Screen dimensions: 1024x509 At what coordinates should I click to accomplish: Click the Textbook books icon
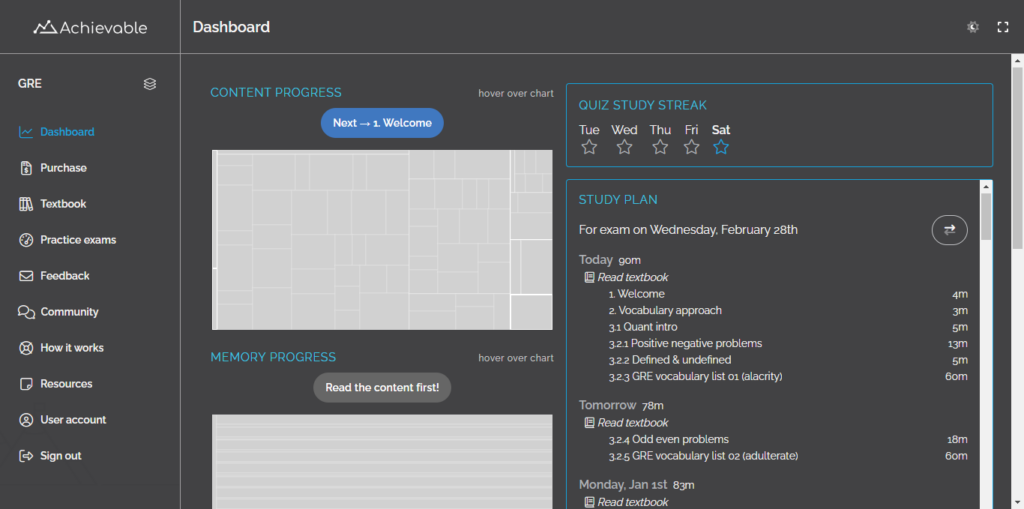pos(25,204)
